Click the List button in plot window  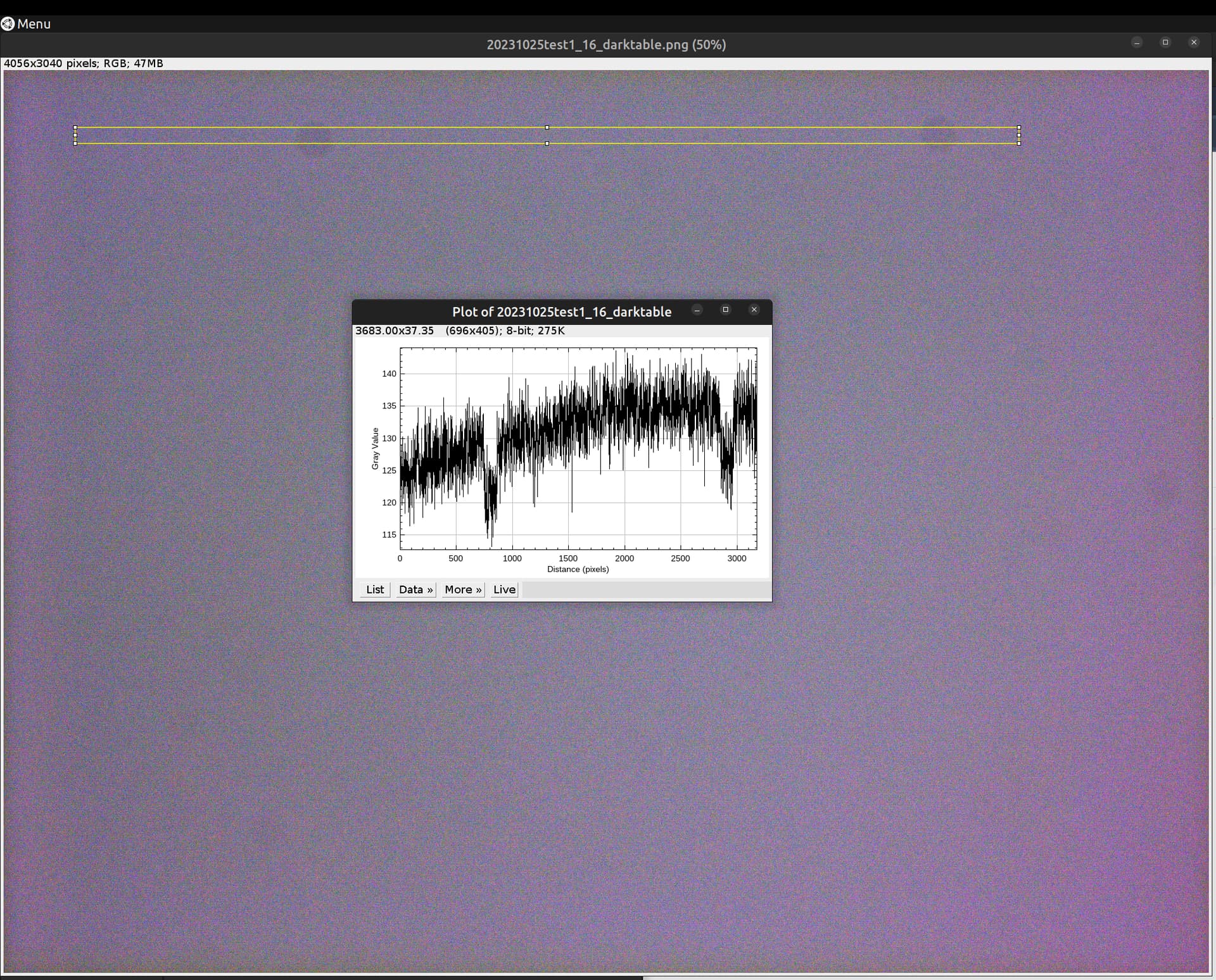(375, 589)
